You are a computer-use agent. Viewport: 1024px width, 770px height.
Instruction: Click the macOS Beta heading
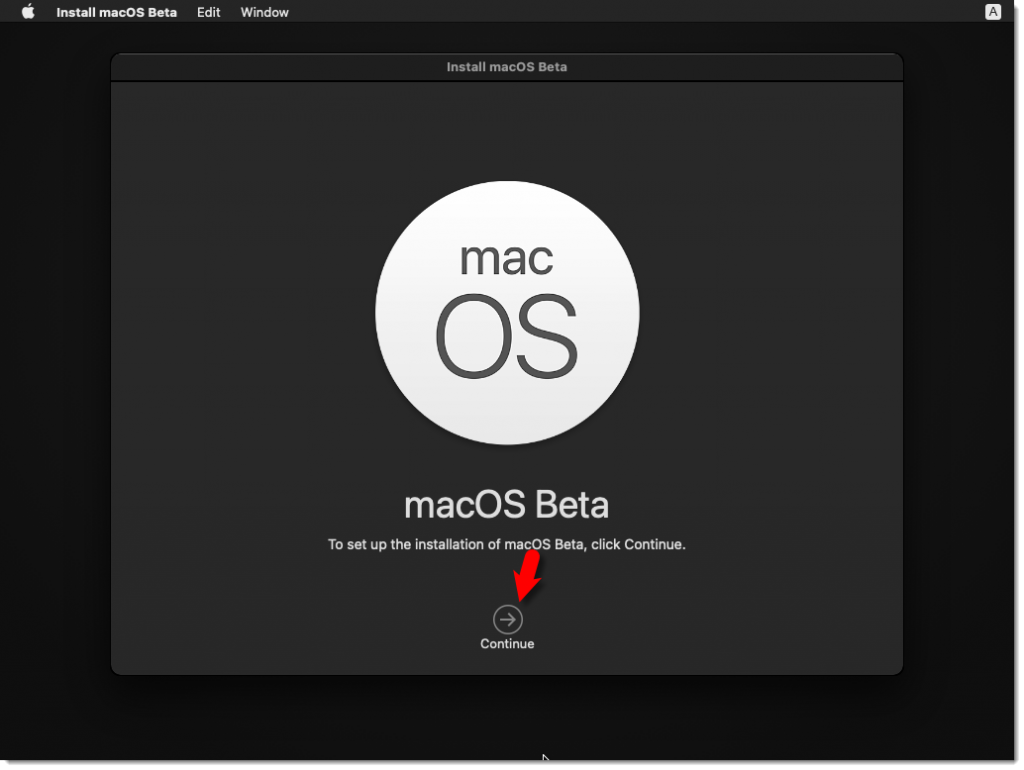507,505
